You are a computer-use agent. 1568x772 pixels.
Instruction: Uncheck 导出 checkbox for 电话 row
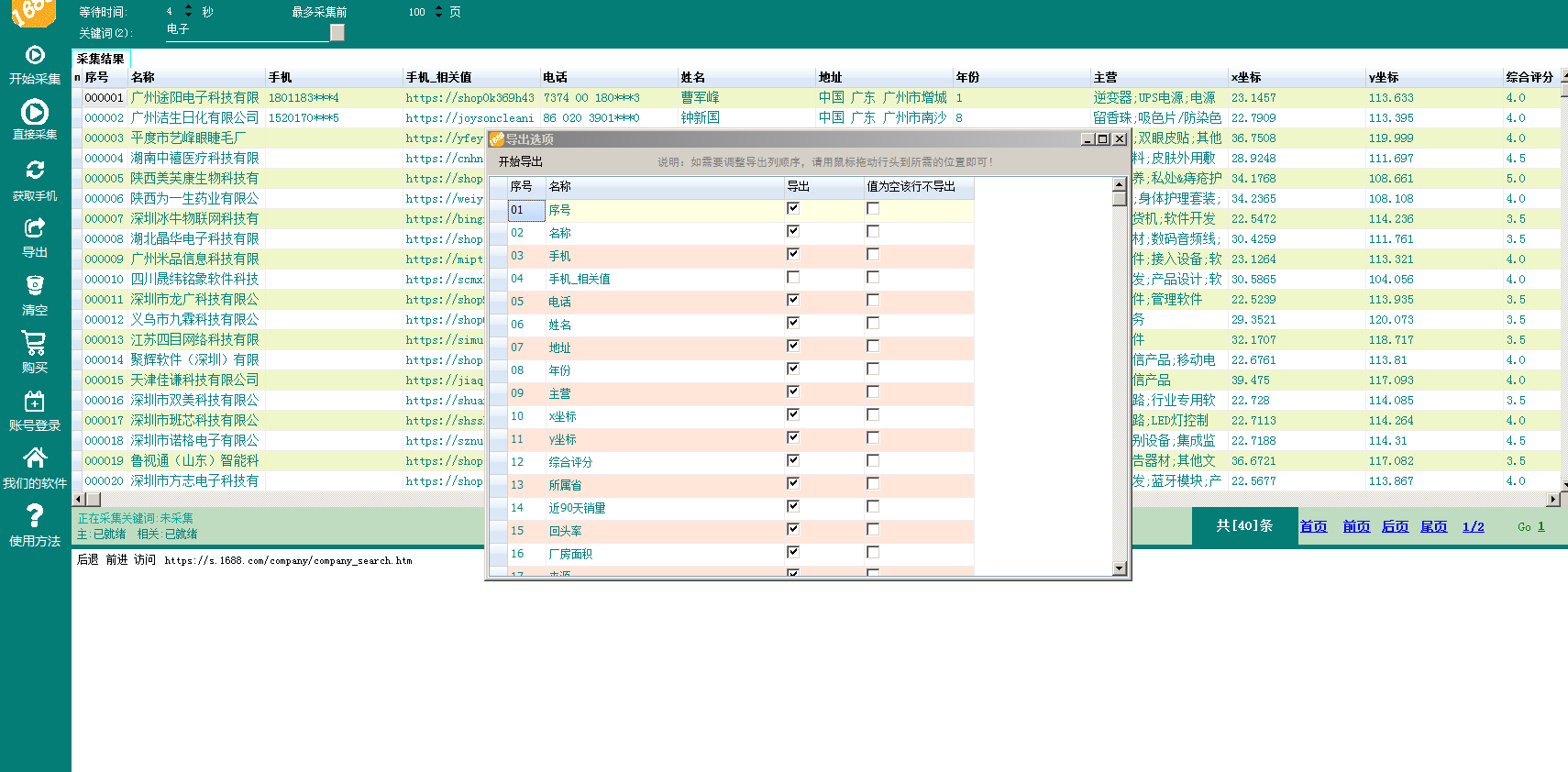click(x=793, y=300)
